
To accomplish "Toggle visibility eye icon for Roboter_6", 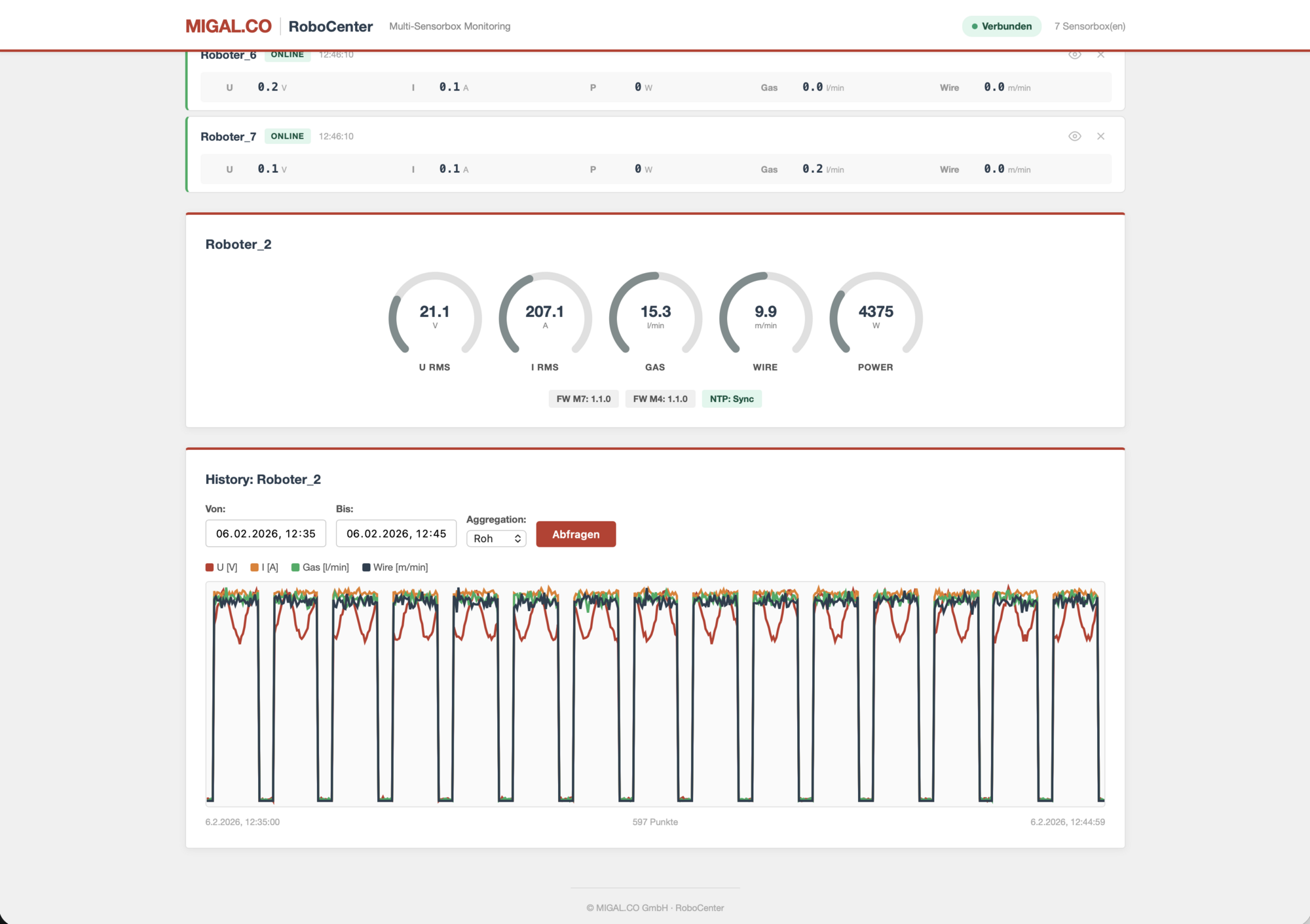I will pos(1074,55).
